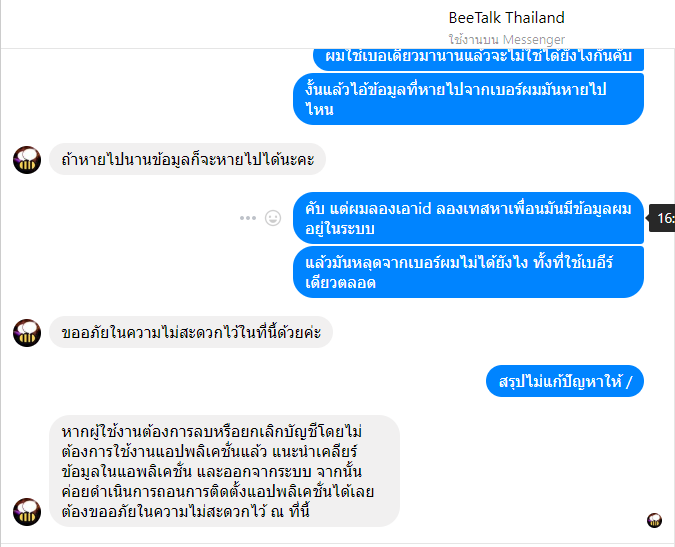
Task: Click BeeTalk avatar beside ขออภัยในความไม่สะดวก message
Action: point(27,333)
